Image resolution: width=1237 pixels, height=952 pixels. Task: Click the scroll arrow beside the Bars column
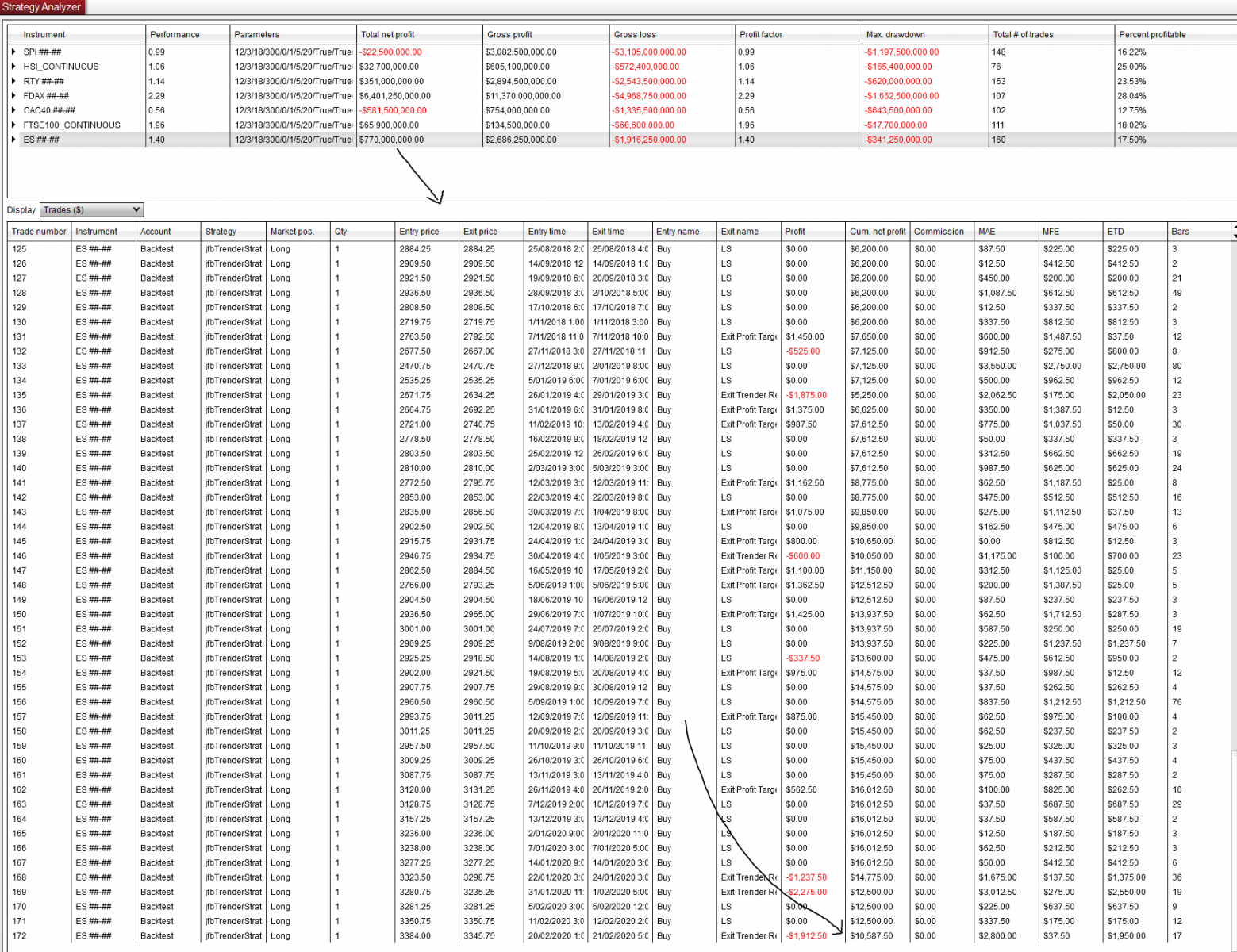coord(1232,231)
